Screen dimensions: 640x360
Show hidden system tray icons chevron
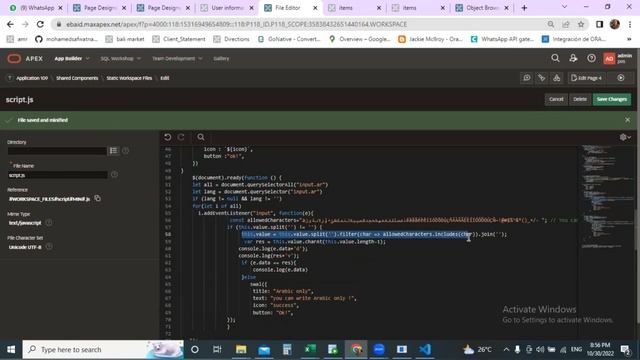[506, 350]
